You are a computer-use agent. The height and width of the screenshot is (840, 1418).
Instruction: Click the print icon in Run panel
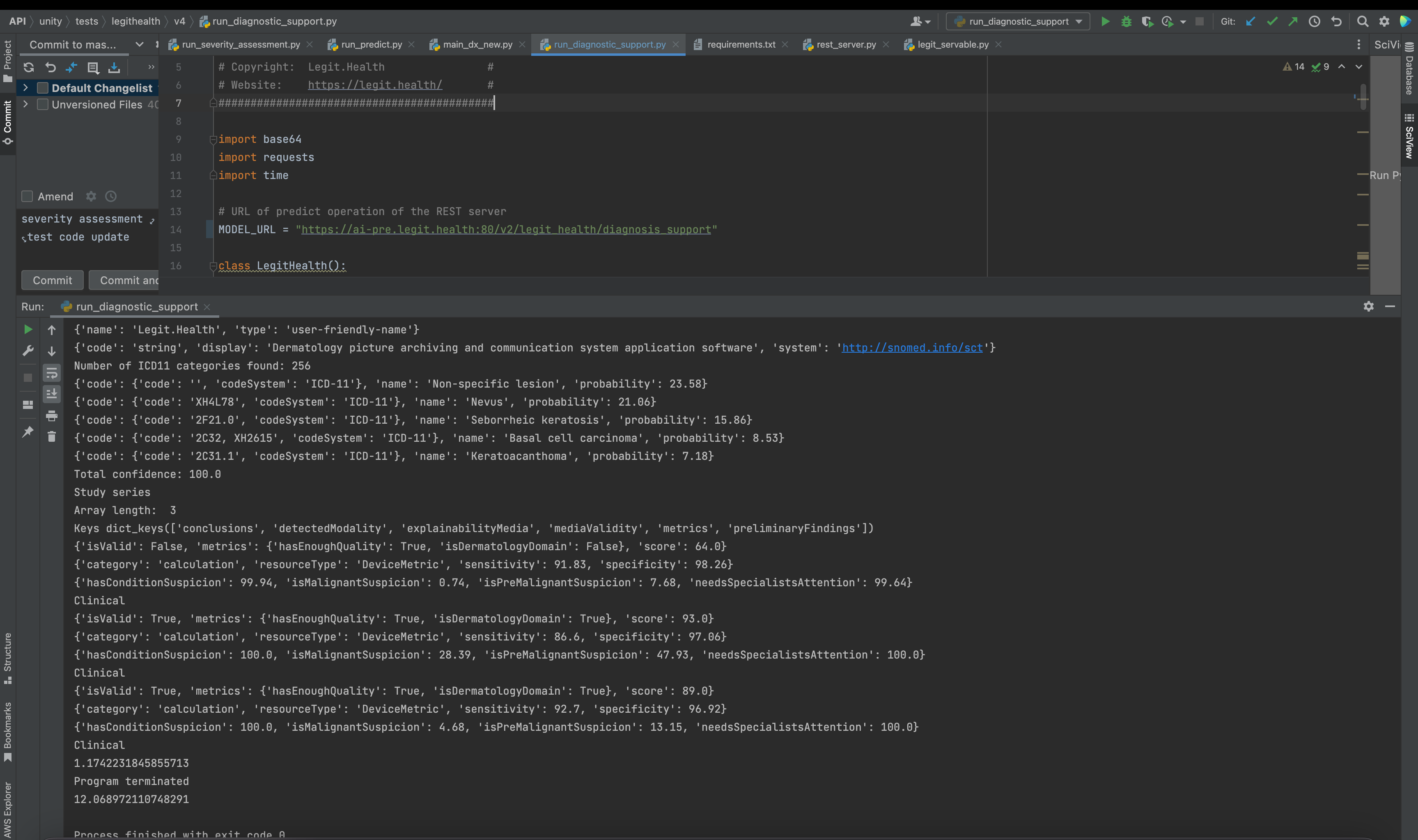(x=51, y=416)
